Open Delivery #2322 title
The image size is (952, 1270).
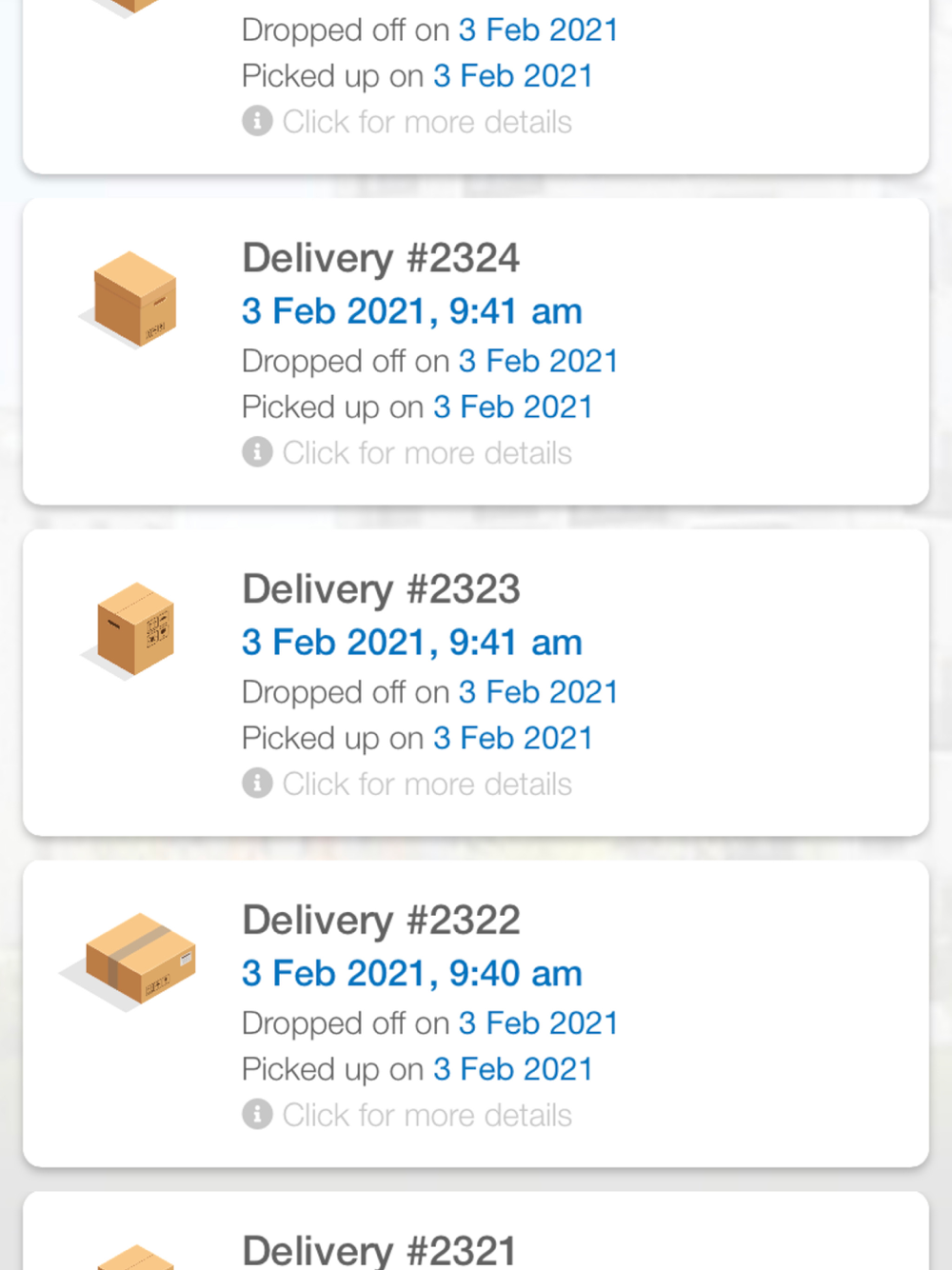click(381, 922)
